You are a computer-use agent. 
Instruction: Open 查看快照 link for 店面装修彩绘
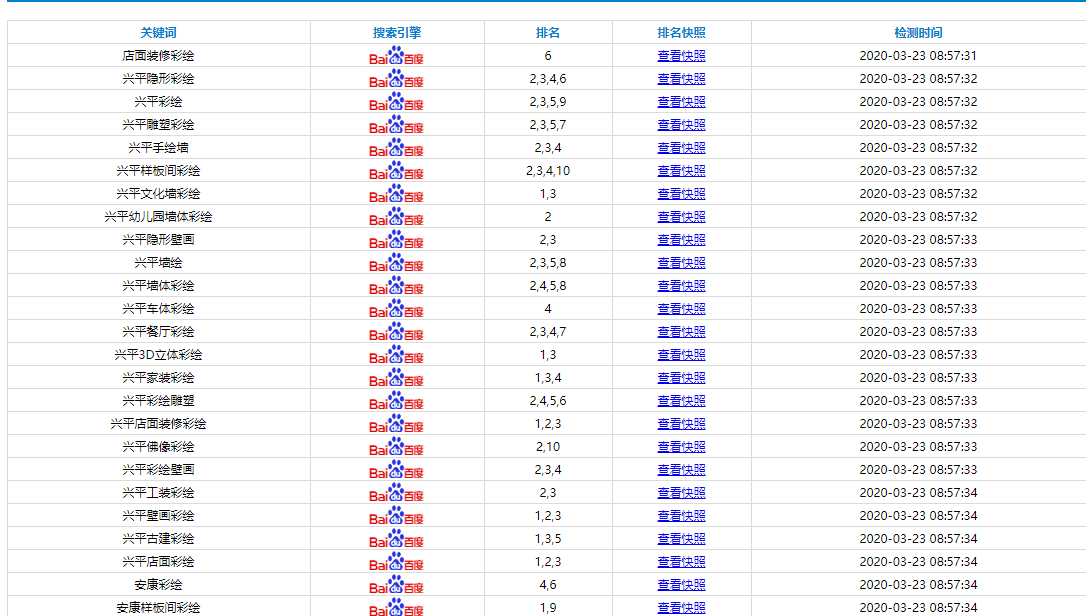[x=682, y=55]
